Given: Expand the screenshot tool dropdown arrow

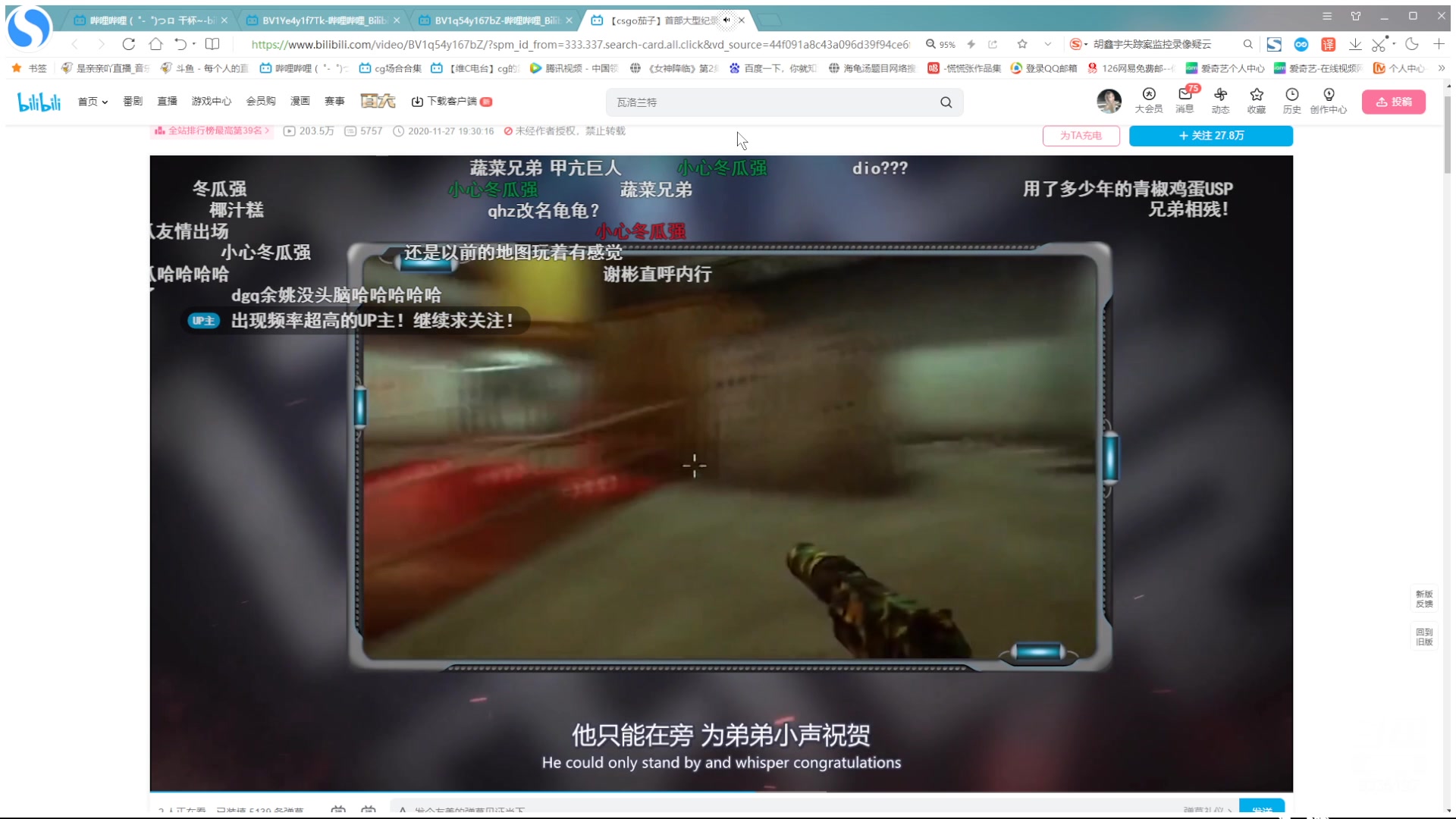Looking at the screenshot, I should [x=1394, y=44].
